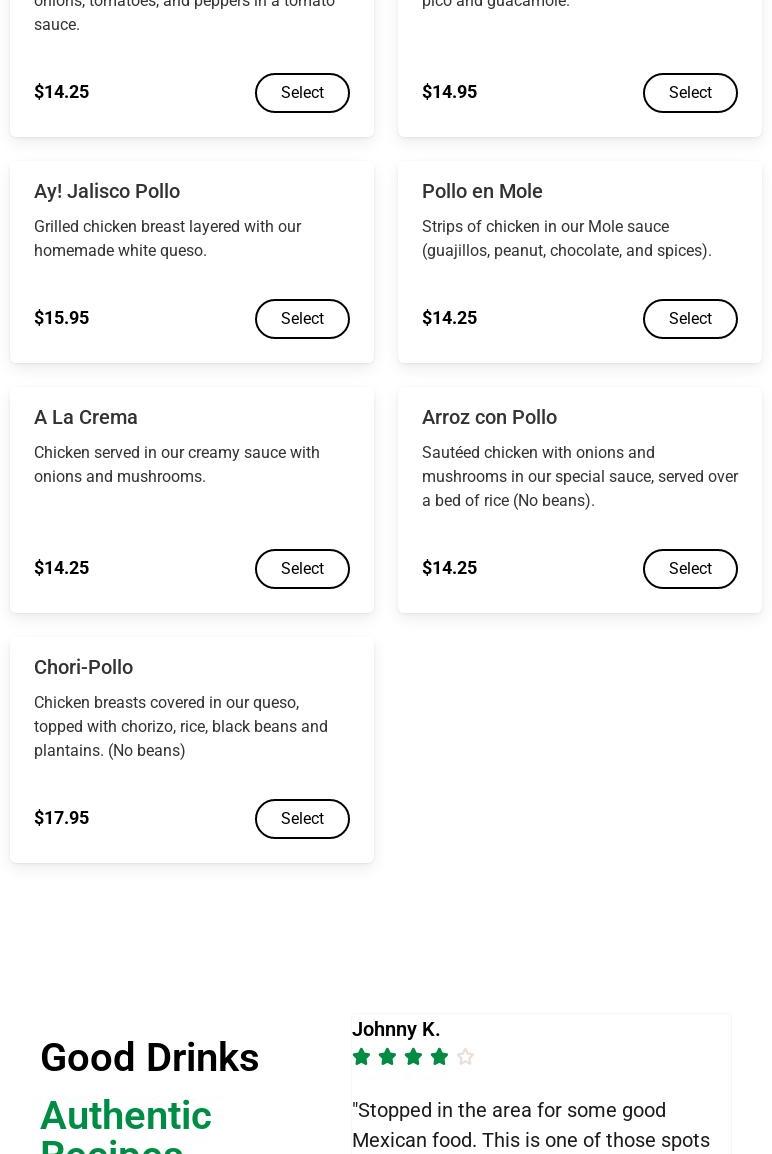Click the reviewer name Johnny K.
The width and height of the screenshot is (772, 1154).
tap(396, 1029)
